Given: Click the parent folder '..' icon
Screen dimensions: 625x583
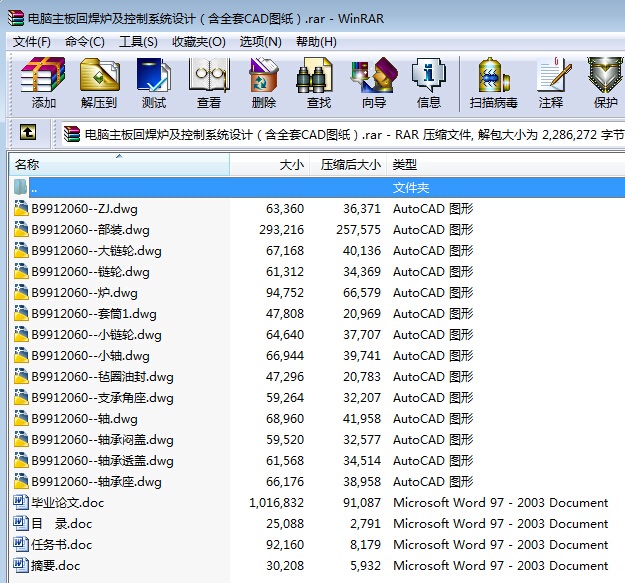Looking at the screenshot, I should click(20, 187).
